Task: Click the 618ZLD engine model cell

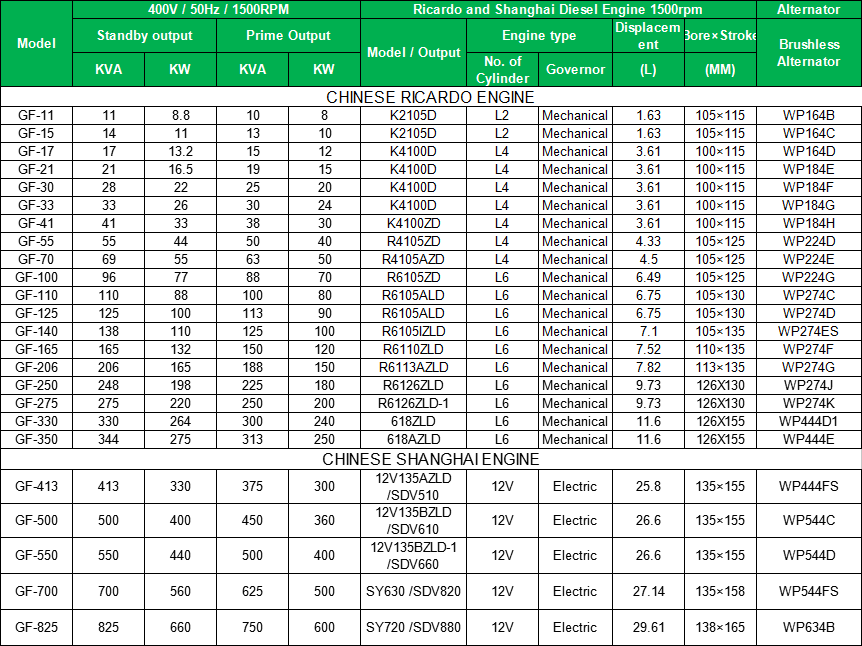Action: point(413,422)
